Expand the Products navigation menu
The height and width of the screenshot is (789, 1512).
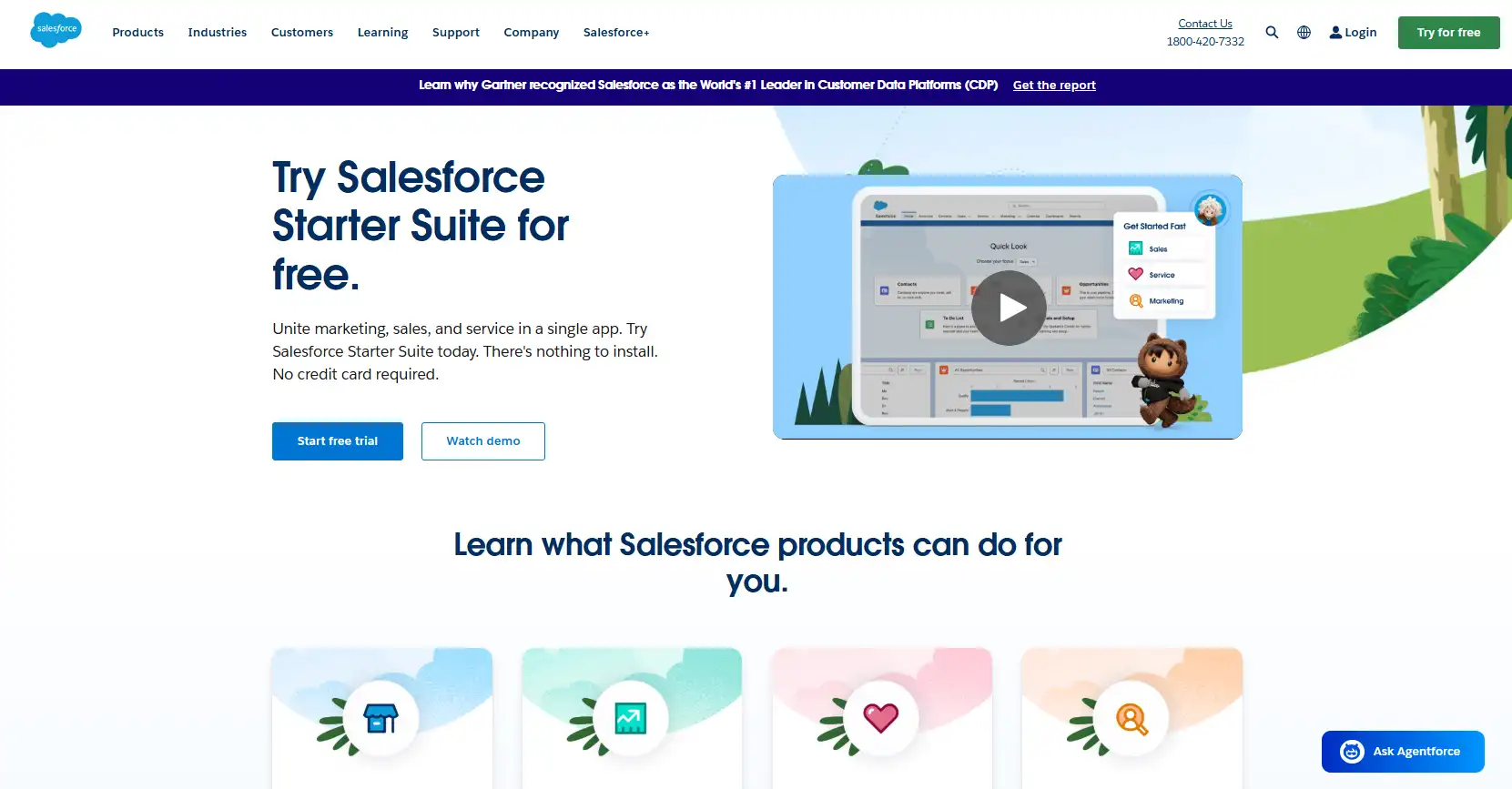point(137,33)
